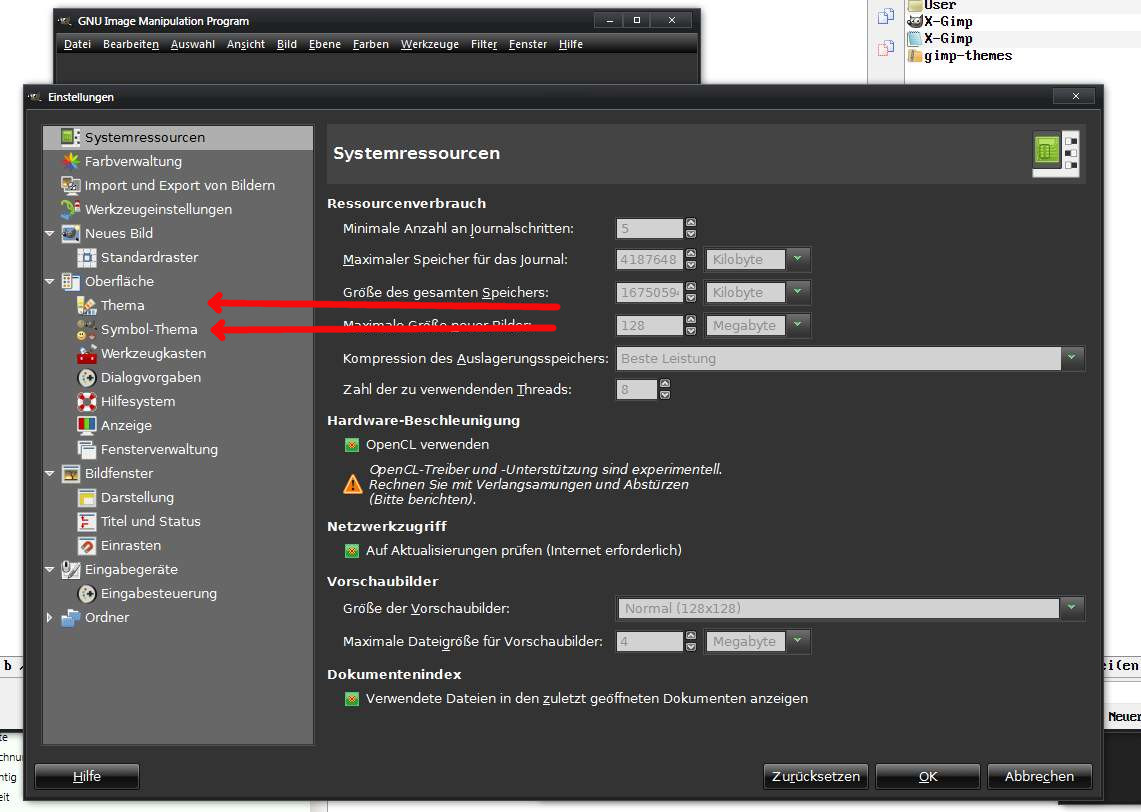Click the Thema icon in the tree

[x=87, y=306]
